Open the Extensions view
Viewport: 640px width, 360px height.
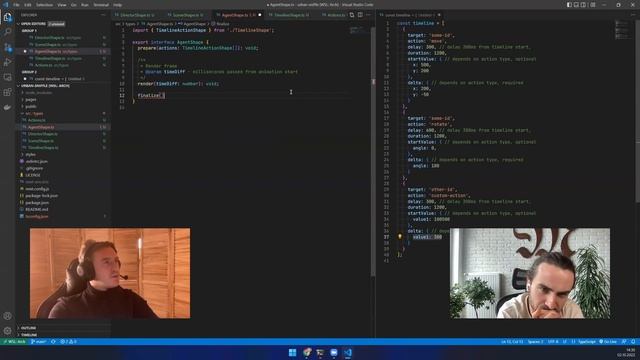tap(7, 92)
